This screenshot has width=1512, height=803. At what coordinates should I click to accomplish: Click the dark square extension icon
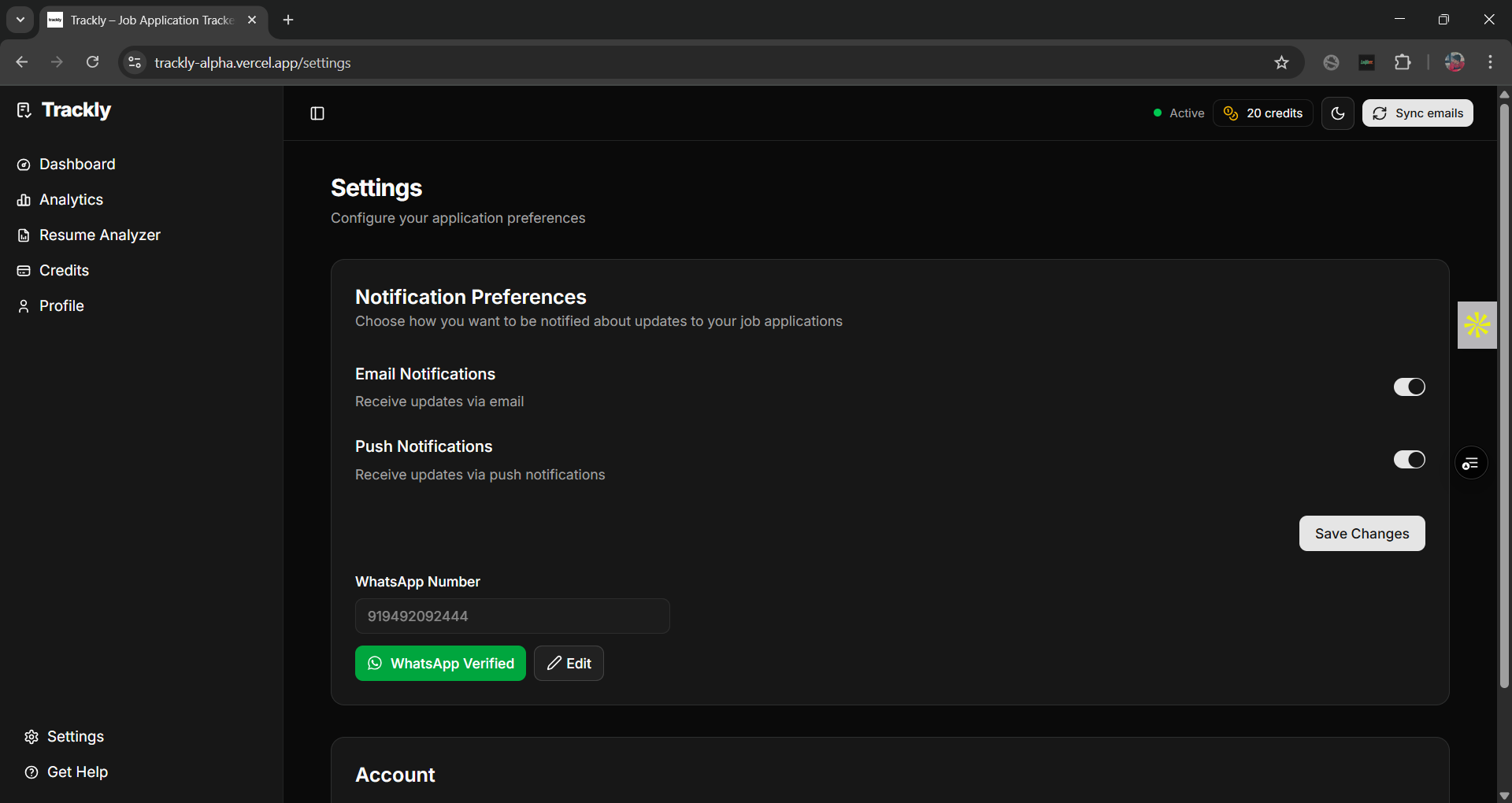(x=1367, y=63)
